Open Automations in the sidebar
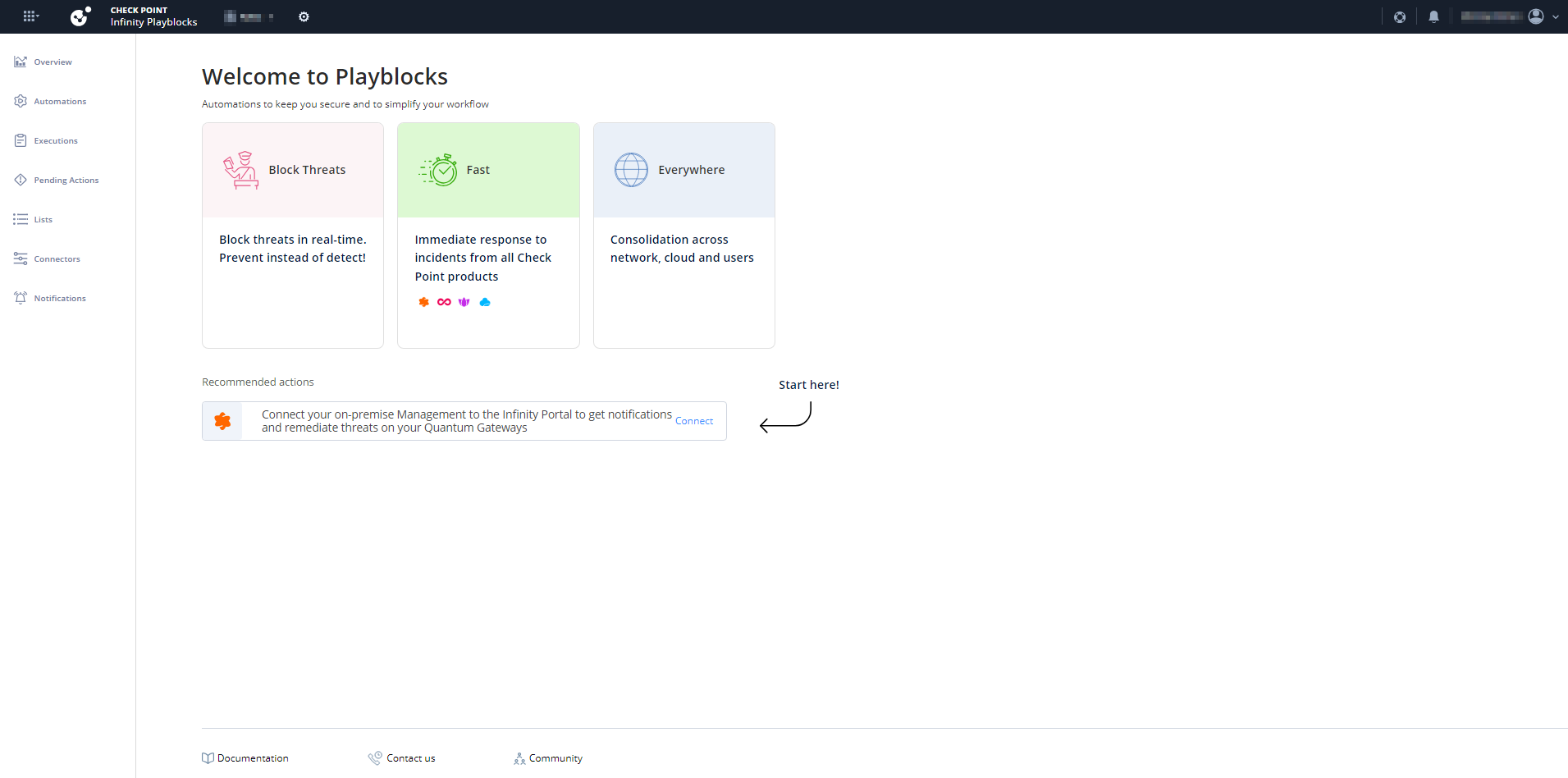The height and width of the screenshot is (778, 1568). coord(60,101)
